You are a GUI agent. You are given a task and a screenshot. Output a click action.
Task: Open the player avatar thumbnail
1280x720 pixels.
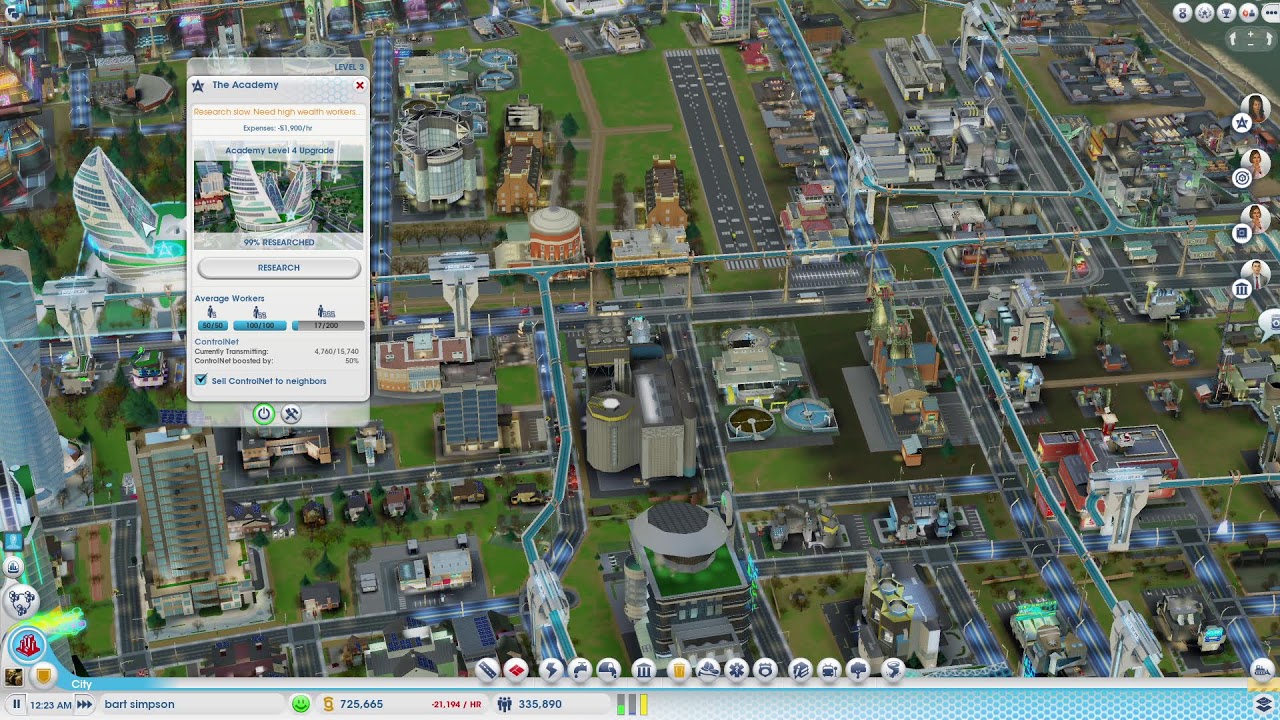coord(14,677)
